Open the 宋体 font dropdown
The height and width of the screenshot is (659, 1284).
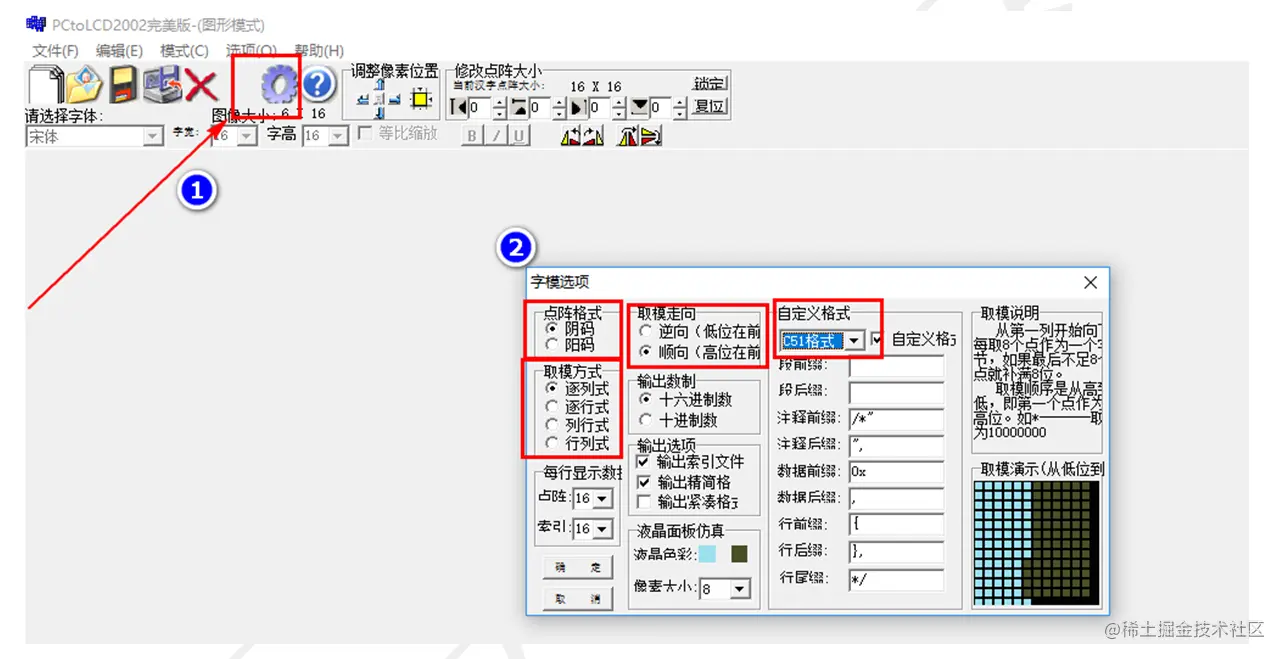point(154,137)
